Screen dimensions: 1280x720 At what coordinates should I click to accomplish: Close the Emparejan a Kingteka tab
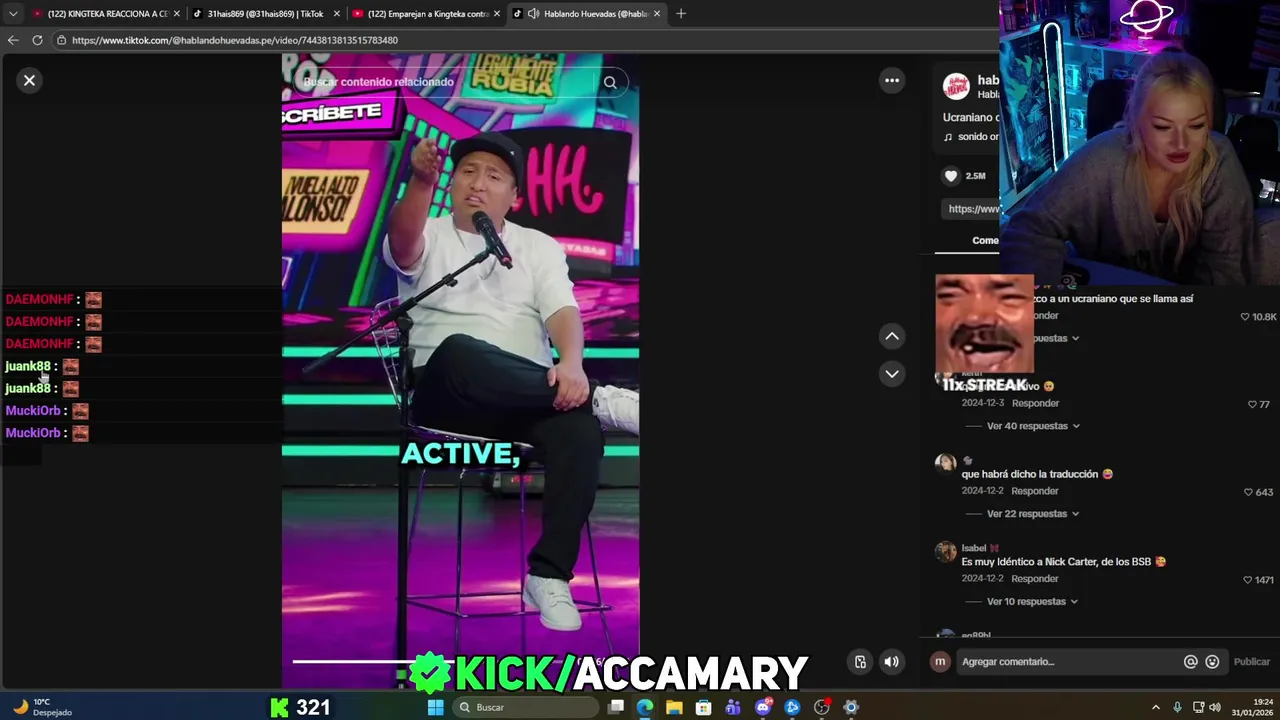coord(496,13)
